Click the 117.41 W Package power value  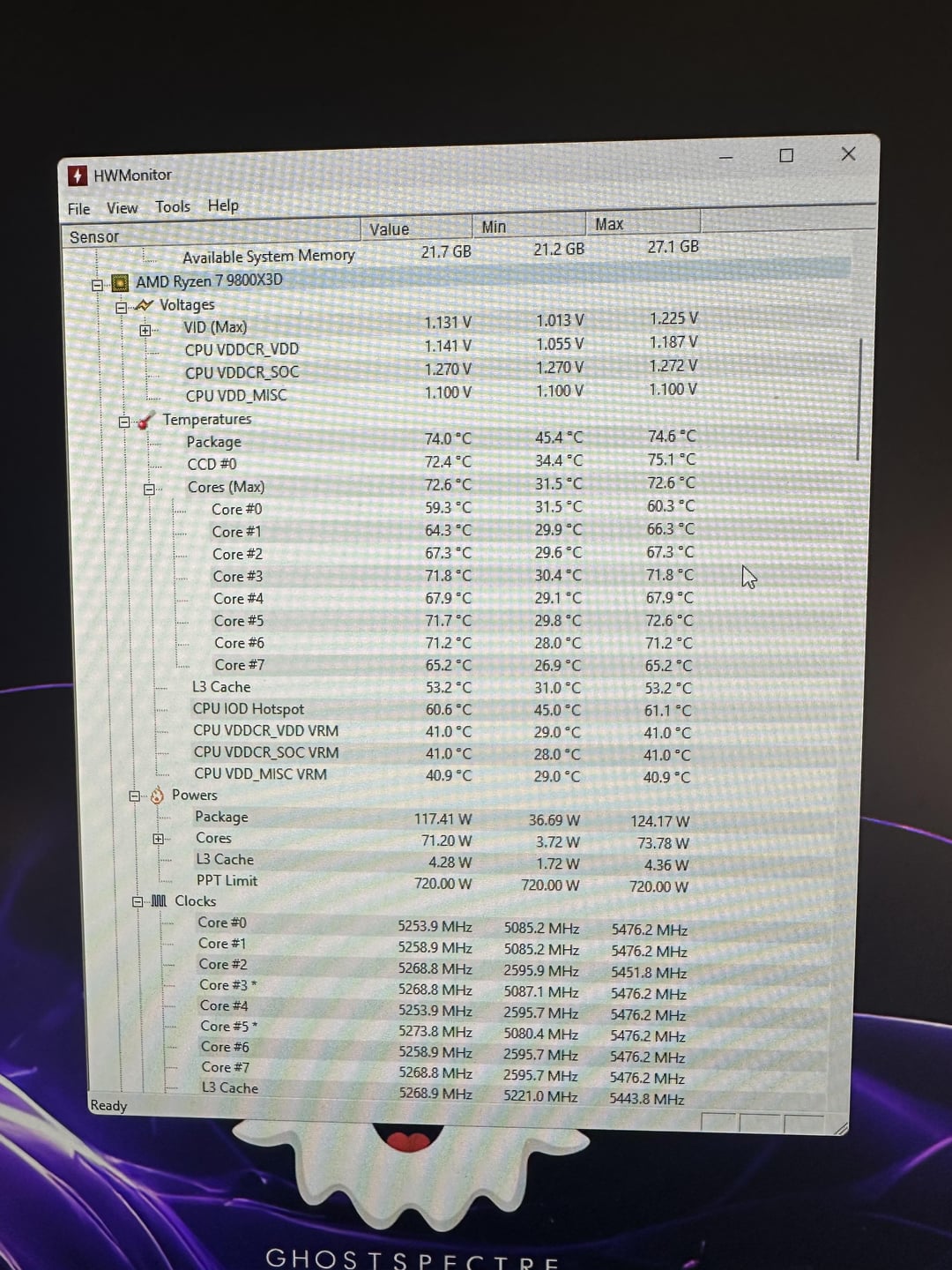tap(443, 819)
